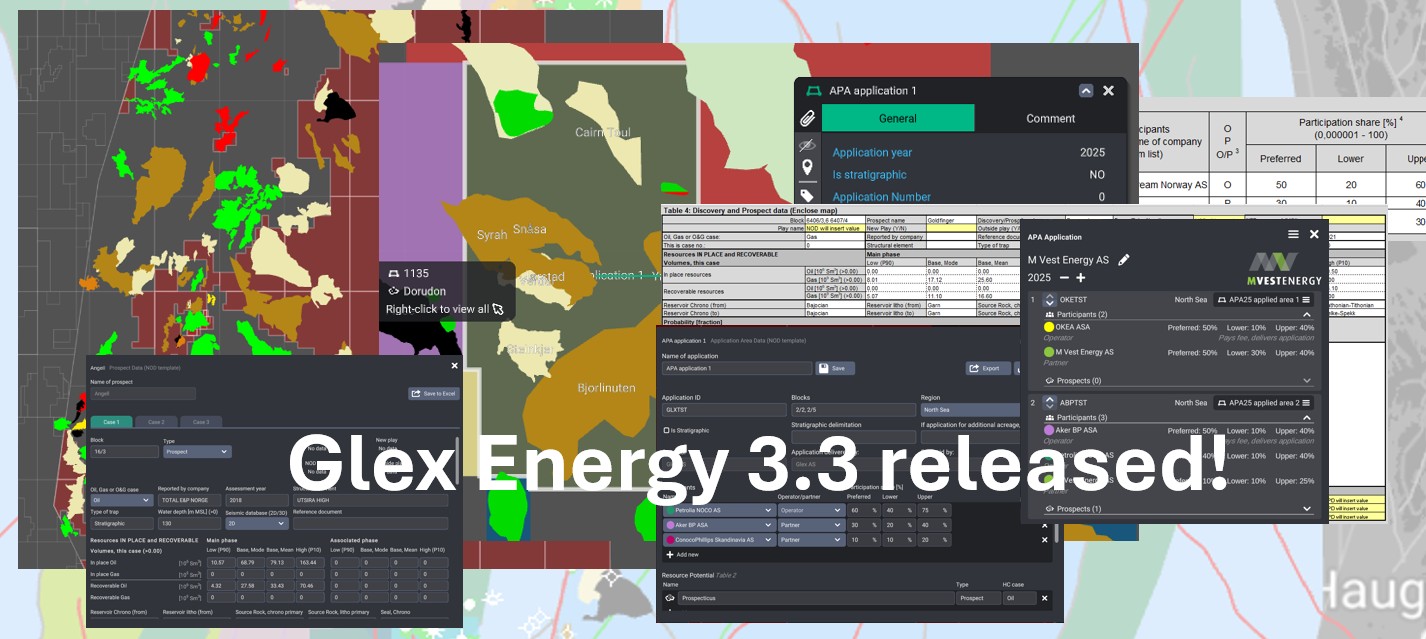Click the Save button beside application name

point(835,368)
